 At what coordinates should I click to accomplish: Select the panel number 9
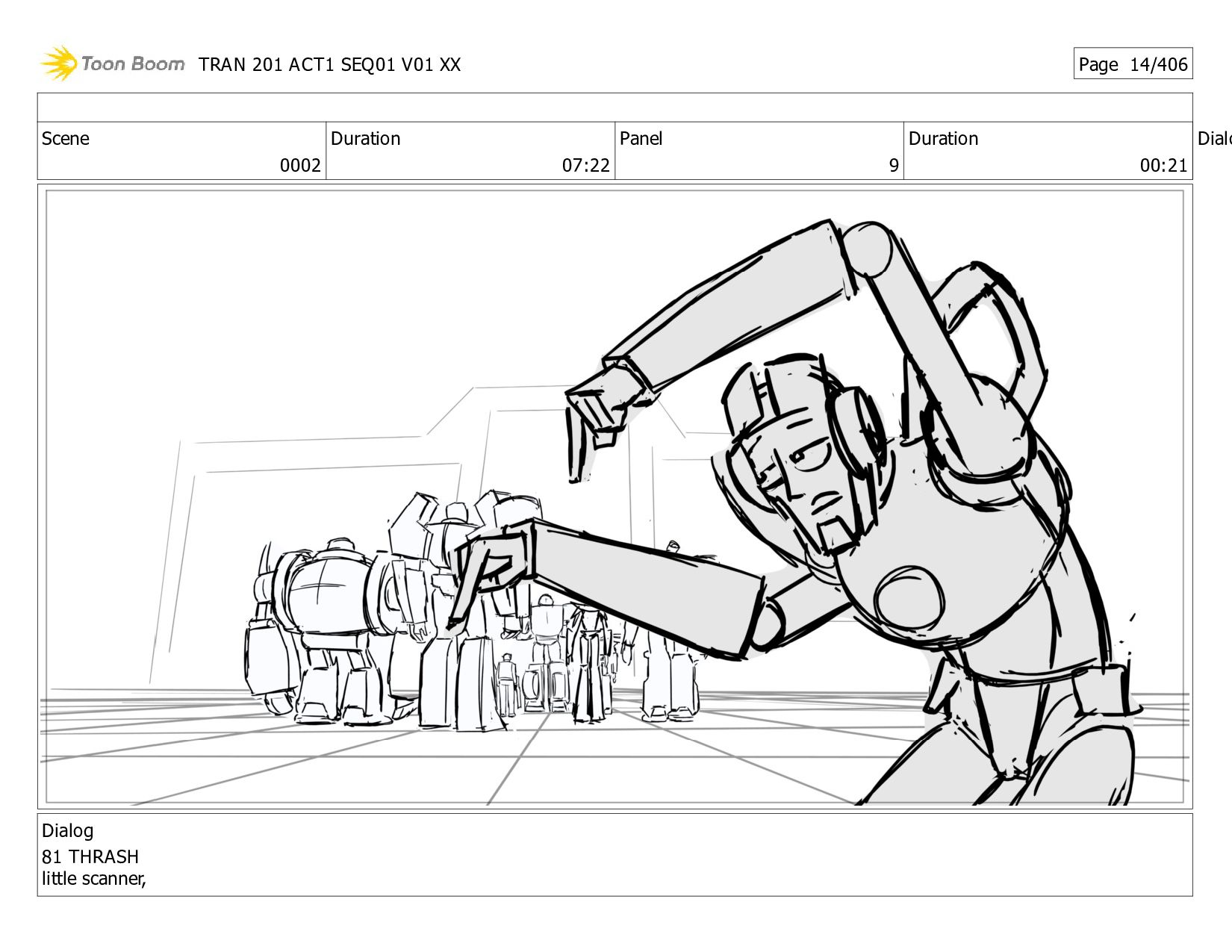pyautogui.click(x=894, y=166)
